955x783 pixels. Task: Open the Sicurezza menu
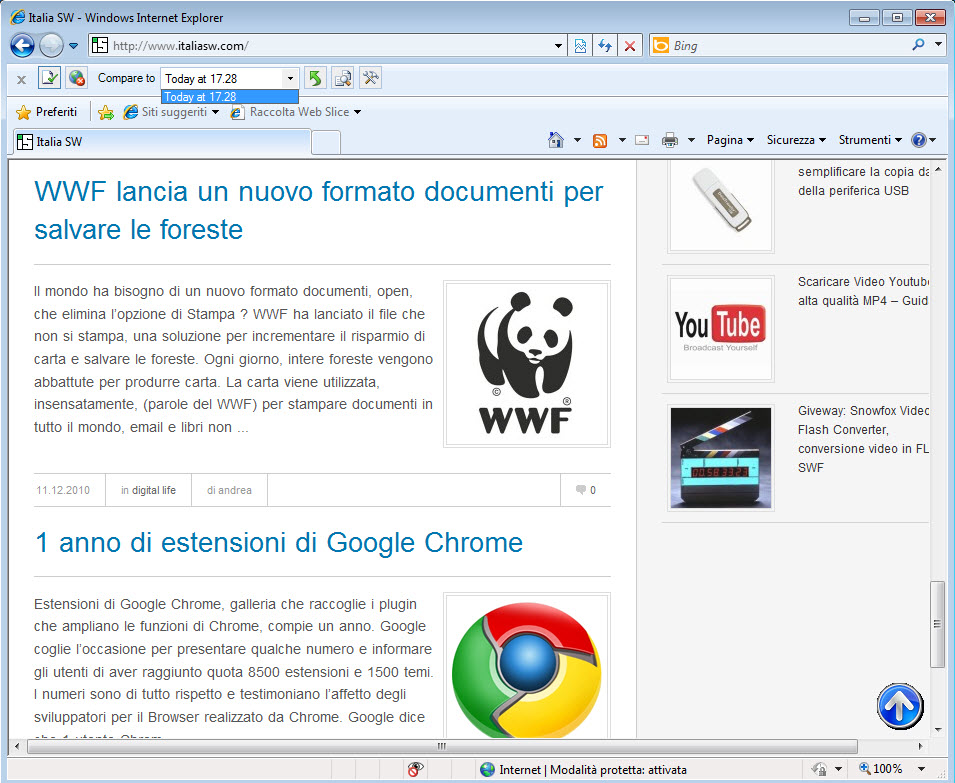coord(796,140)
